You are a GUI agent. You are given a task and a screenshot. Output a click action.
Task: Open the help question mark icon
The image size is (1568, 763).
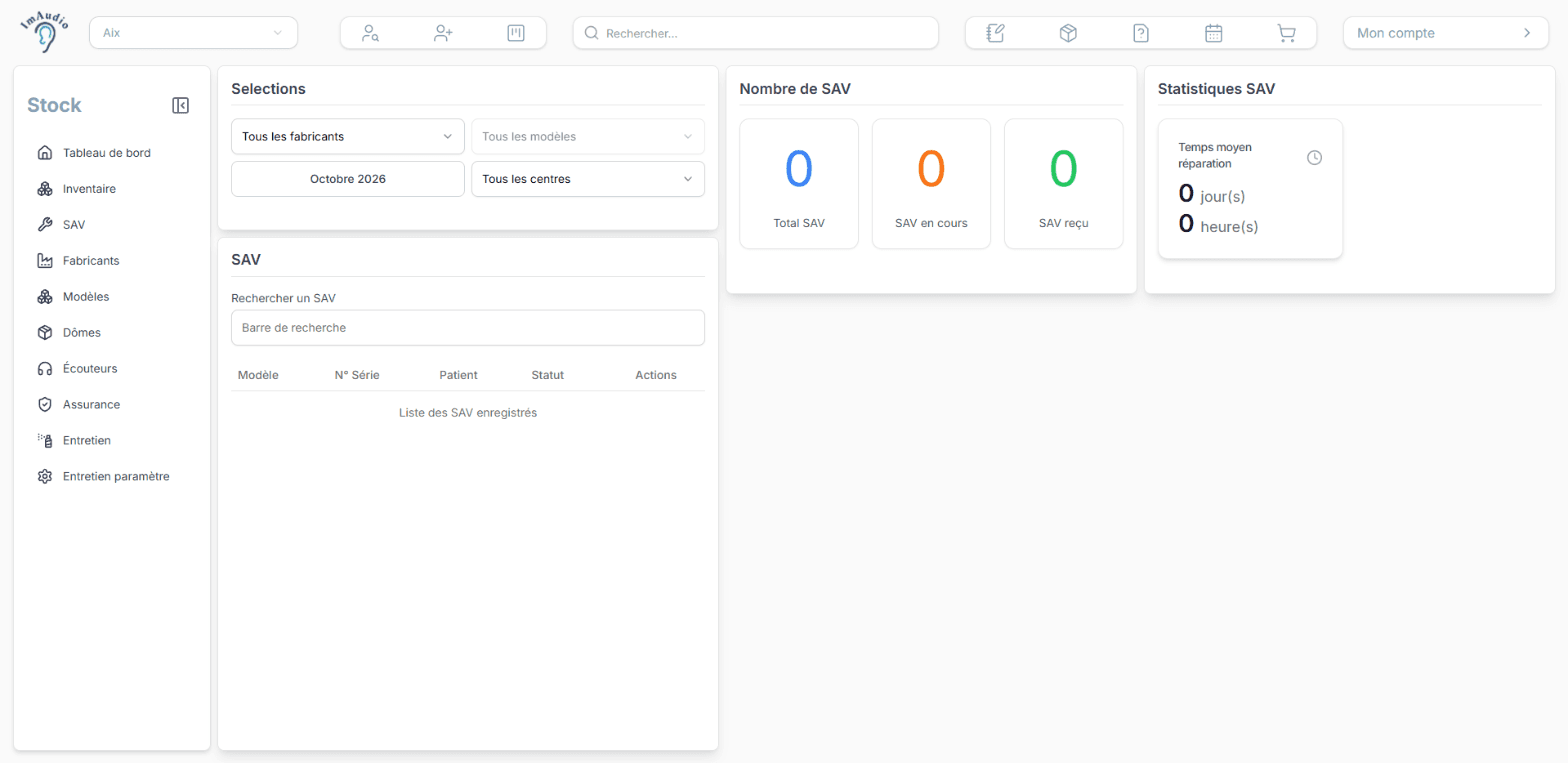point(1141,33)
